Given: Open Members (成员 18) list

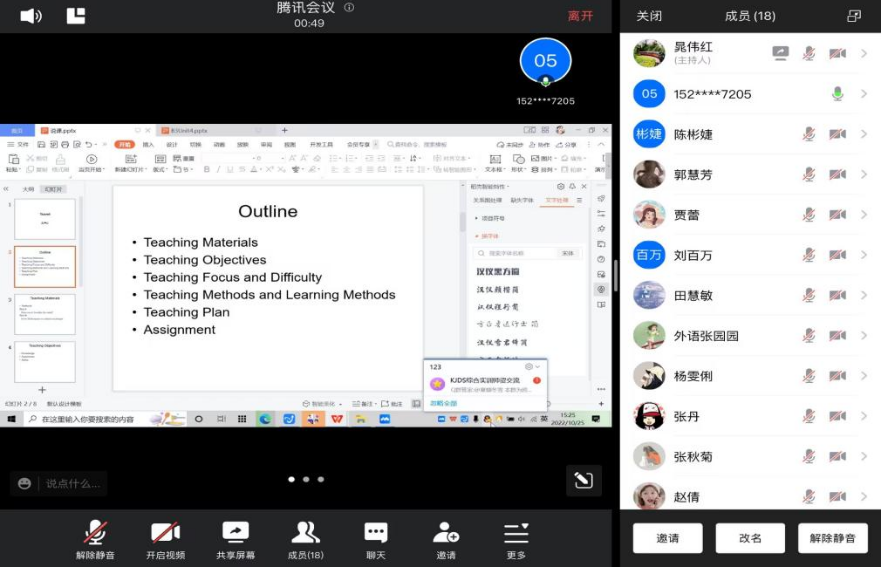Looking at the screenshot, I should coord(305,532).
